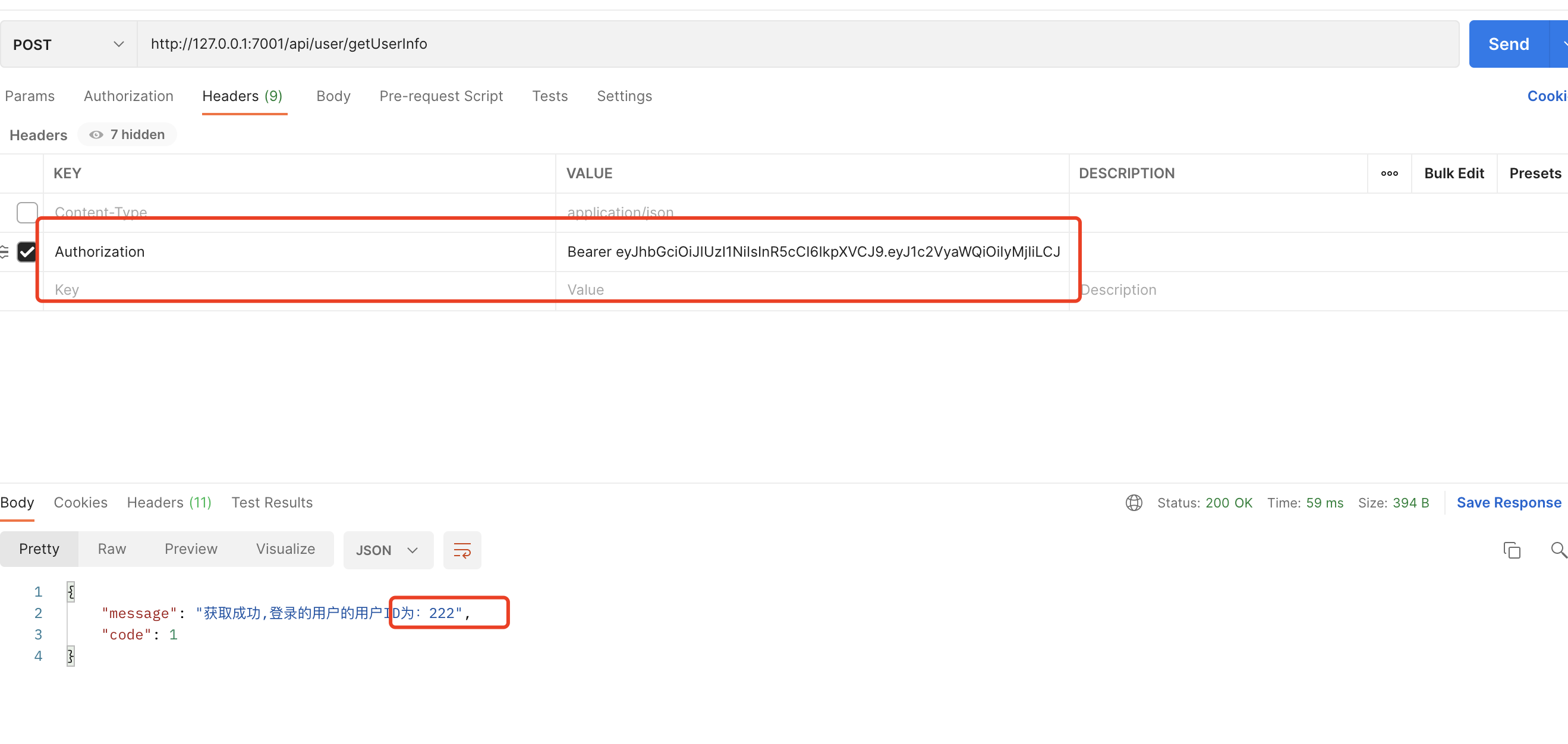Image resolution: width=1568 pixels, height=744 pixels.
Task: Click the globe network icon near Status
Action: (x=1134, y=503)
